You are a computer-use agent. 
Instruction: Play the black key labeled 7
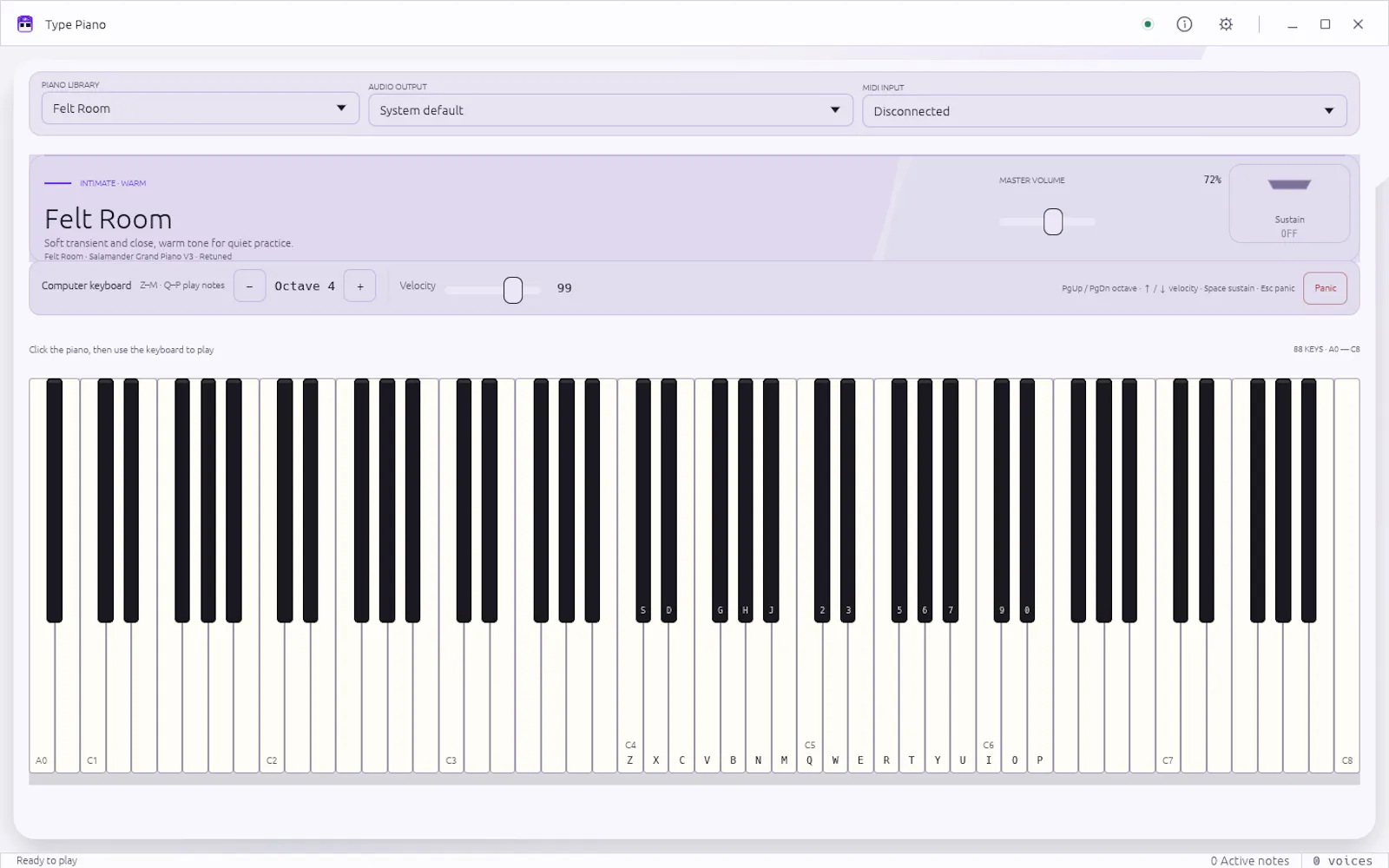pyautogui.click(x=951, y=501)
